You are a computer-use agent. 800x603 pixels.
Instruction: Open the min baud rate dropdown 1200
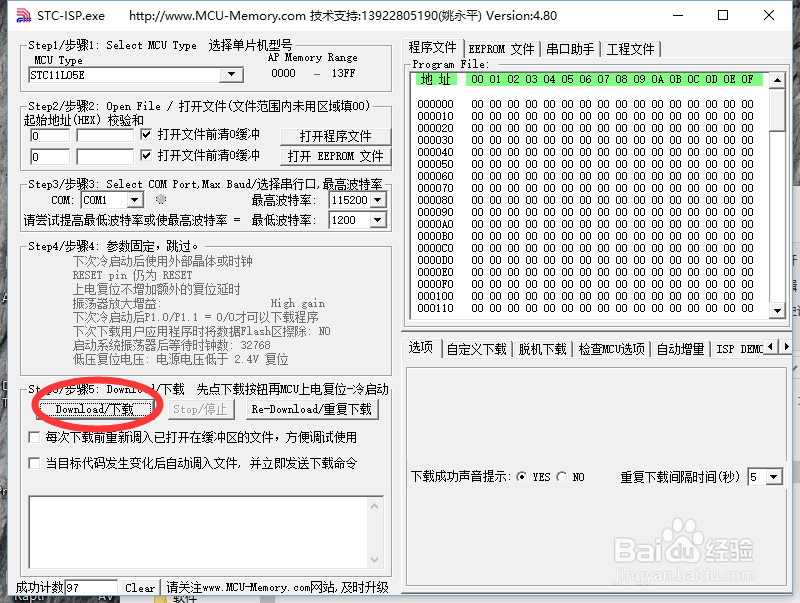378,220
